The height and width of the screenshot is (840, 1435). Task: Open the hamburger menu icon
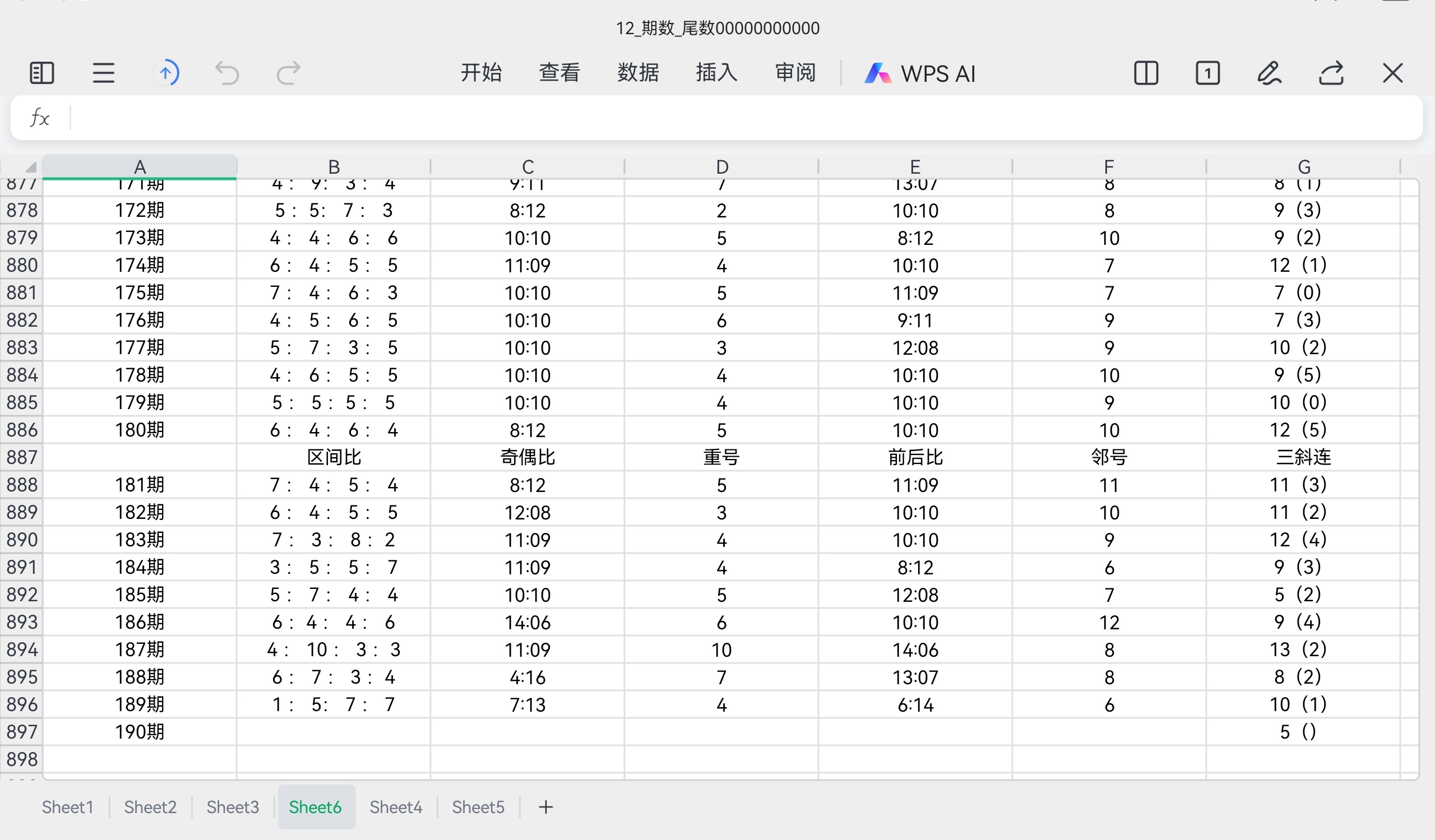pyautogui.click(x=104, y=73)
